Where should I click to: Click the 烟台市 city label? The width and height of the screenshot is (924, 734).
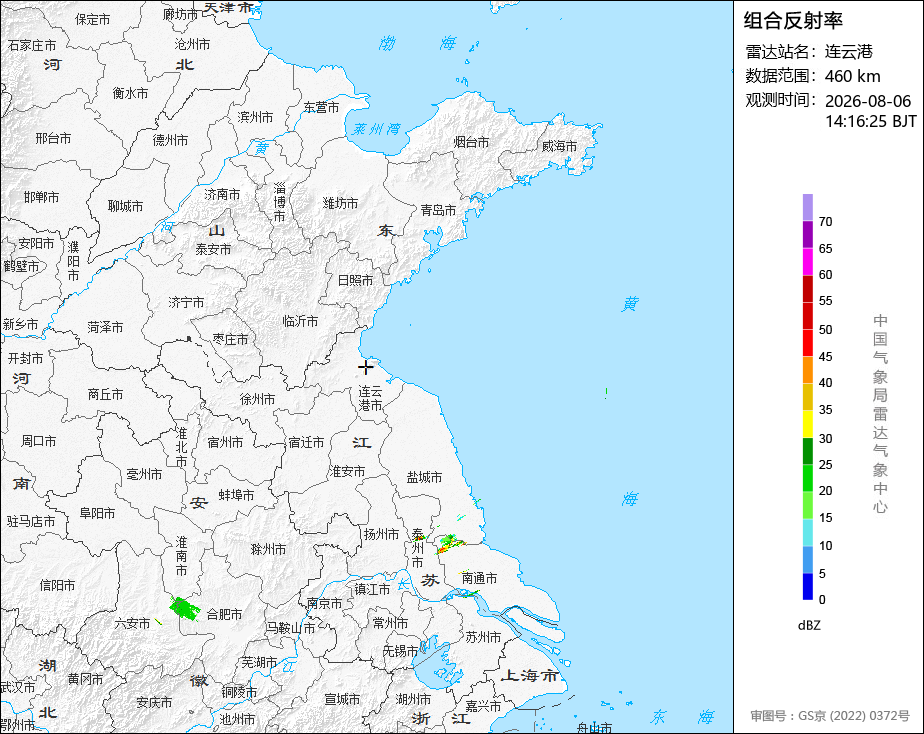[x=471, y=142]
